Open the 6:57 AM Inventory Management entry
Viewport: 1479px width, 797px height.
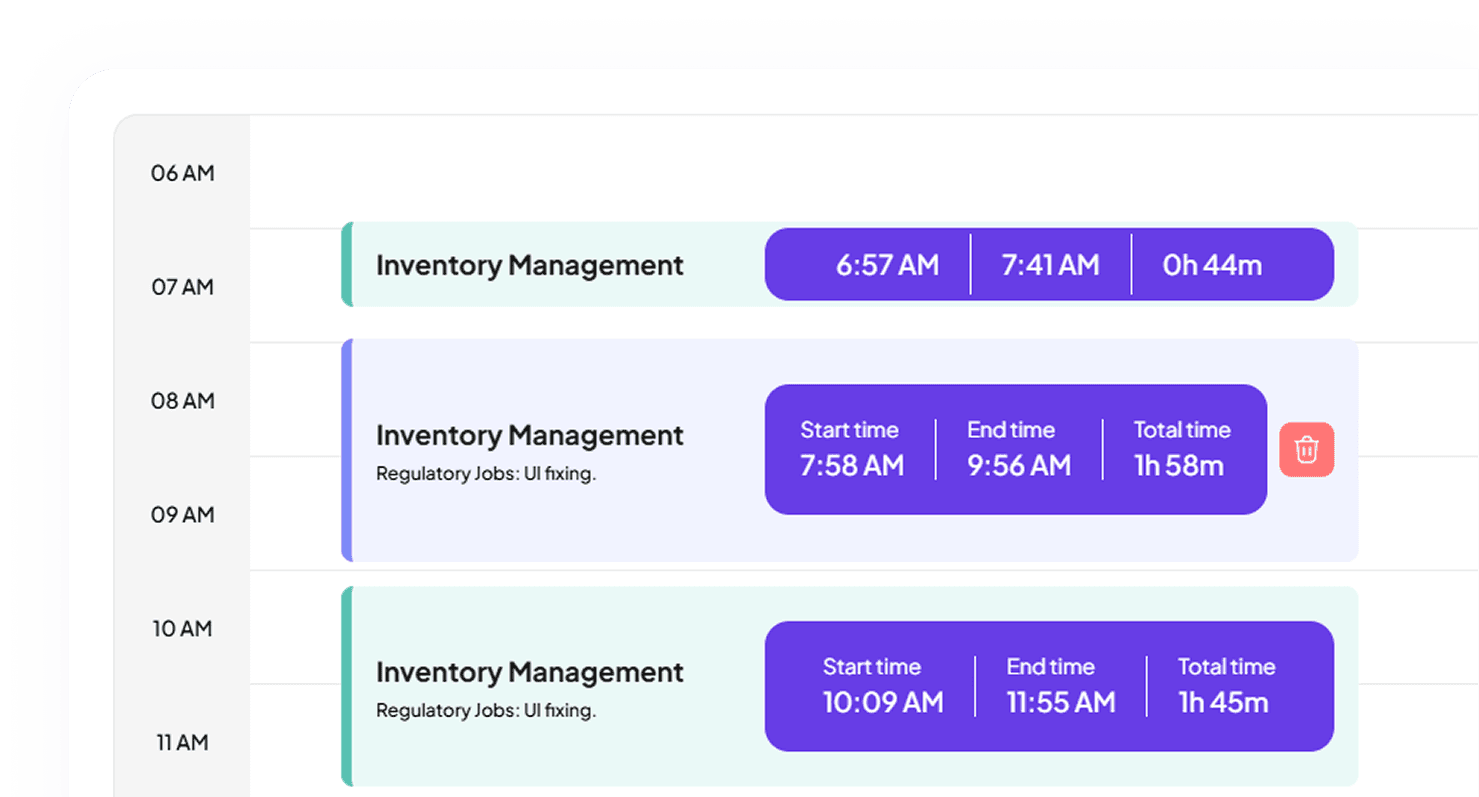(x=850, y=264)
